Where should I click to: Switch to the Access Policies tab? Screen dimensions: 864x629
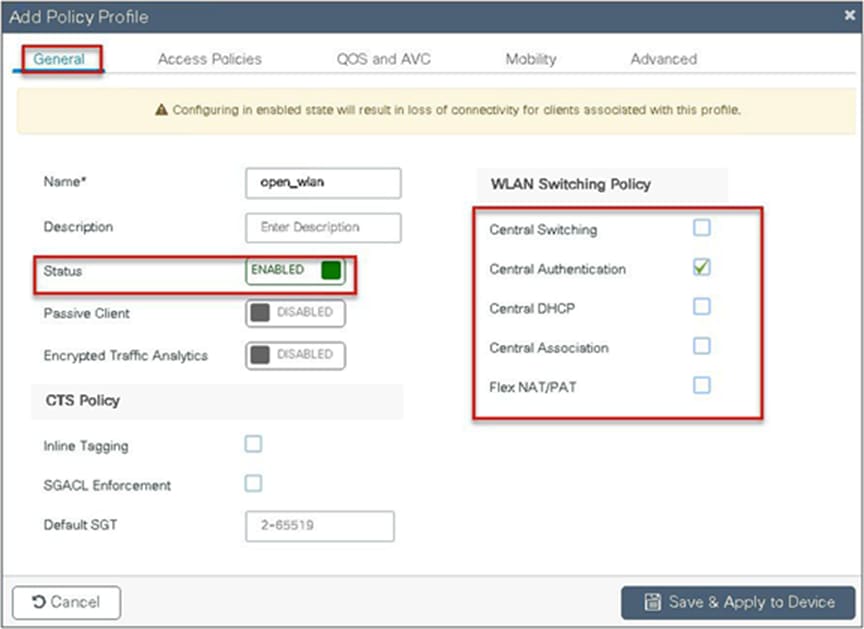[209, 59]
